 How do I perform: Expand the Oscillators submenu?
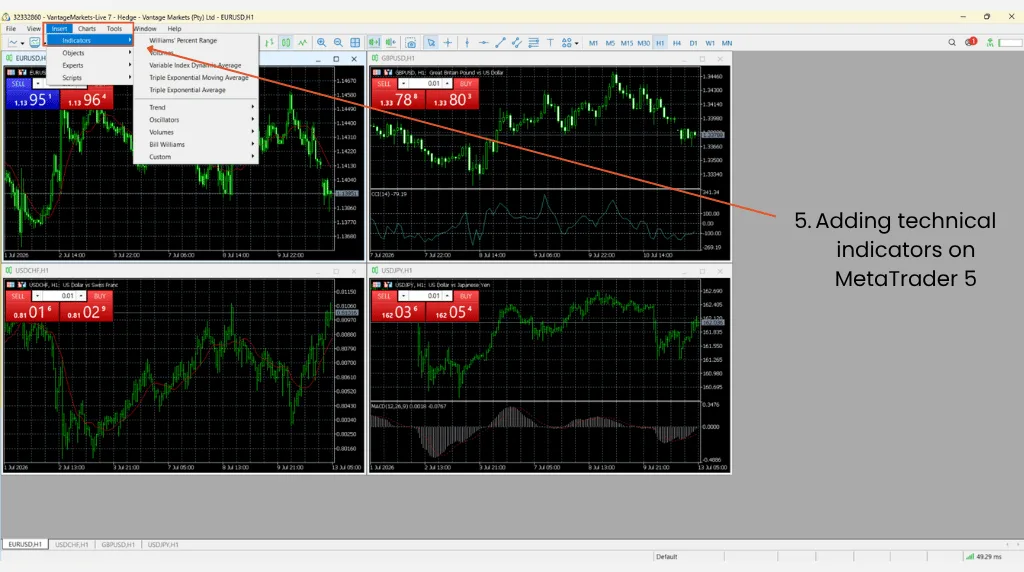click(196, 119)
